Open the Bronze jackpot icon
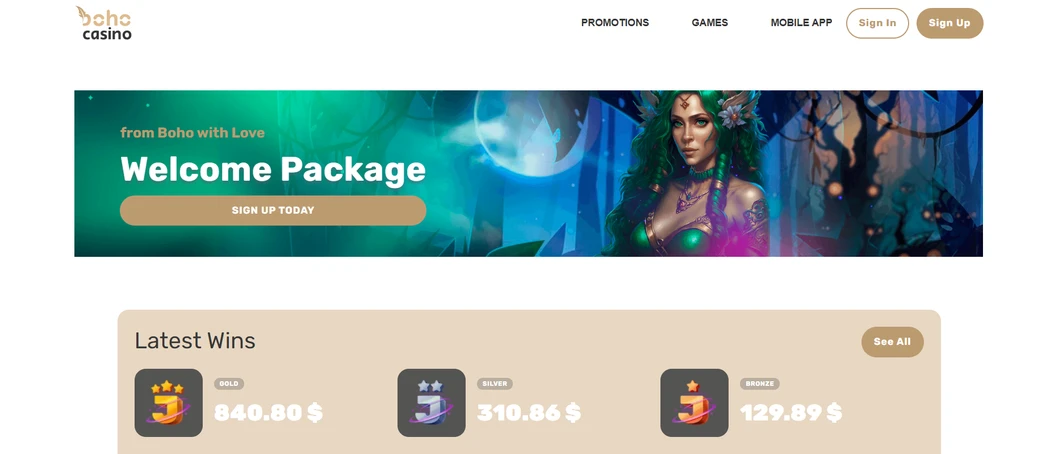The height and width of the screenshot is (454, 1050). (x=694, y=402)
